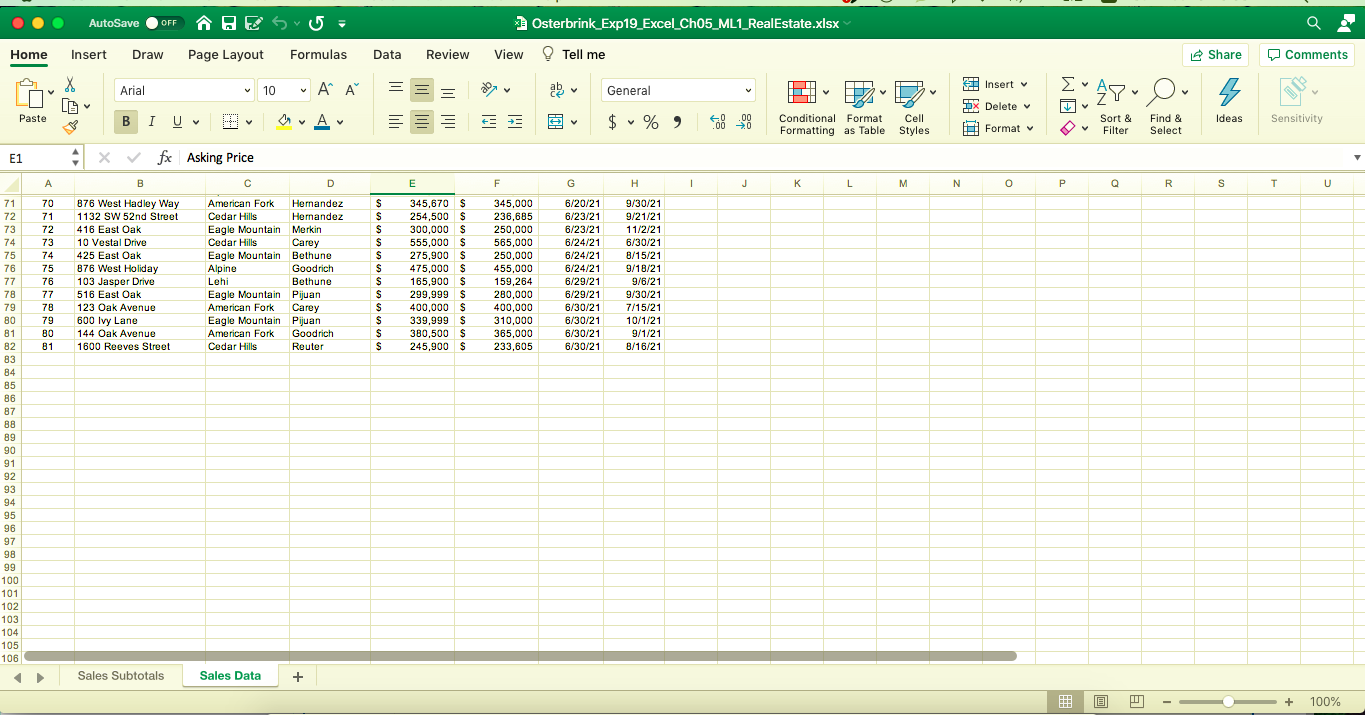
Task: Open Conditional Formatting options
Action: pos(806,105)
